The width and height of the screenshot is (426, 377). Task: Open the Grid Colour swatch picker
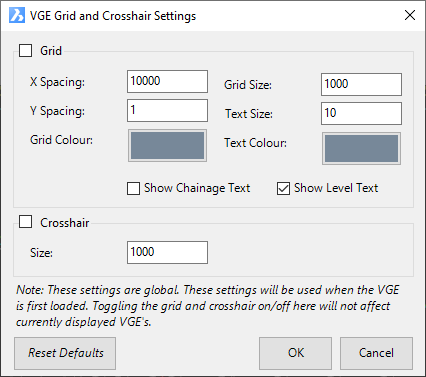point(167,145)
